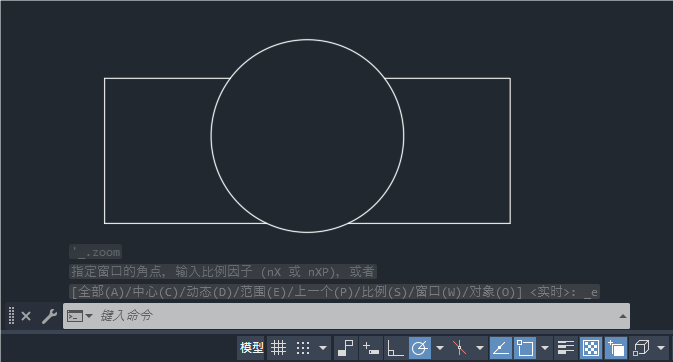Expand command history with up arrow
The image size is (673, 362).
(623, 316)
